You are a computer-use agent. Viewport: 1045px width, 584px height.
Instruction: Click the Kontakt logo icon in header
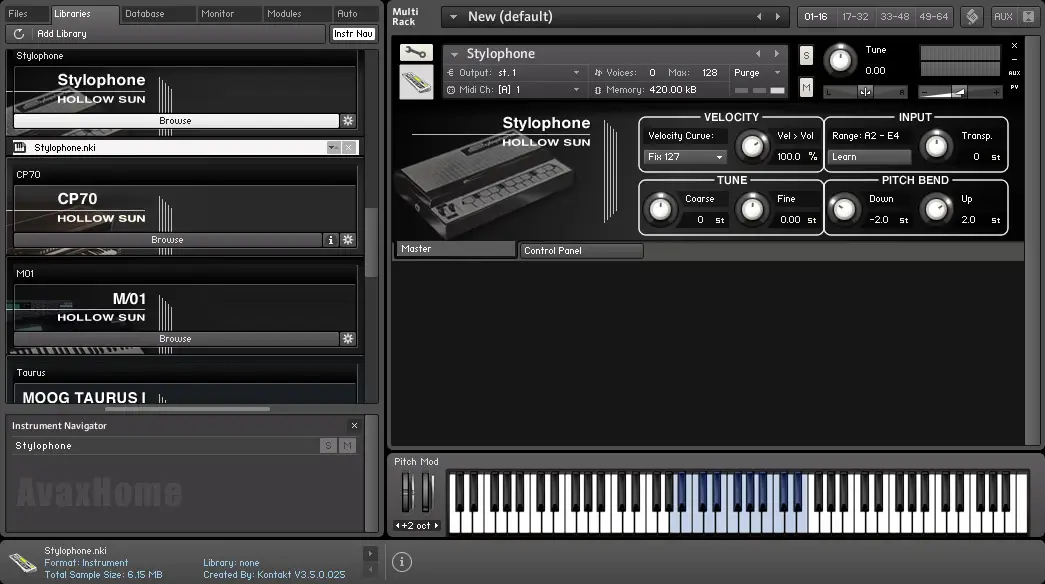pyautogui.click(x=972, y=17)
